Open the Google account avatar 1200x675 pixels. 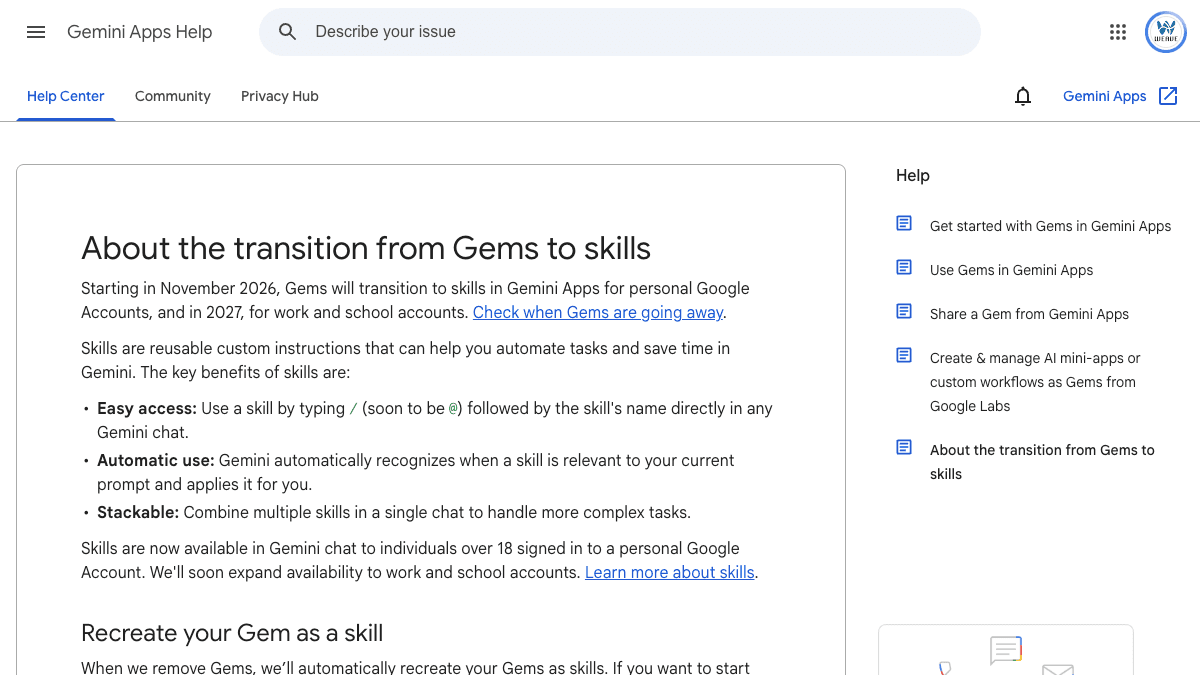tap(1165, 32)
